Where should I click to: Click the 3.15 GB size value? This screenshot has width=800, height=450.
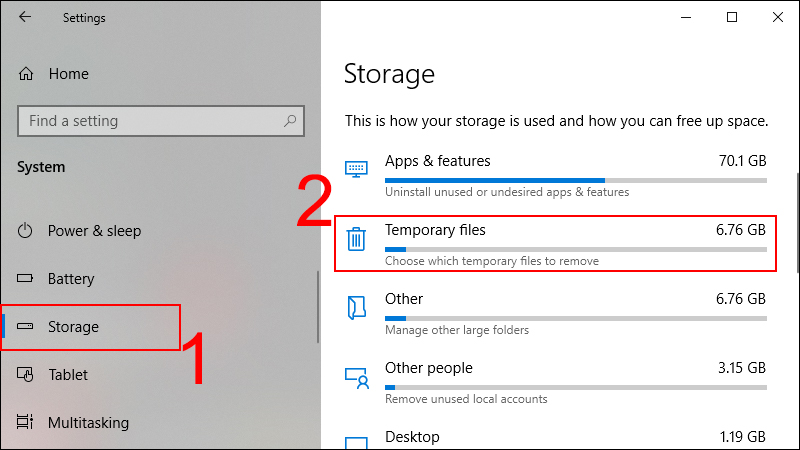(x=742, y=368)
